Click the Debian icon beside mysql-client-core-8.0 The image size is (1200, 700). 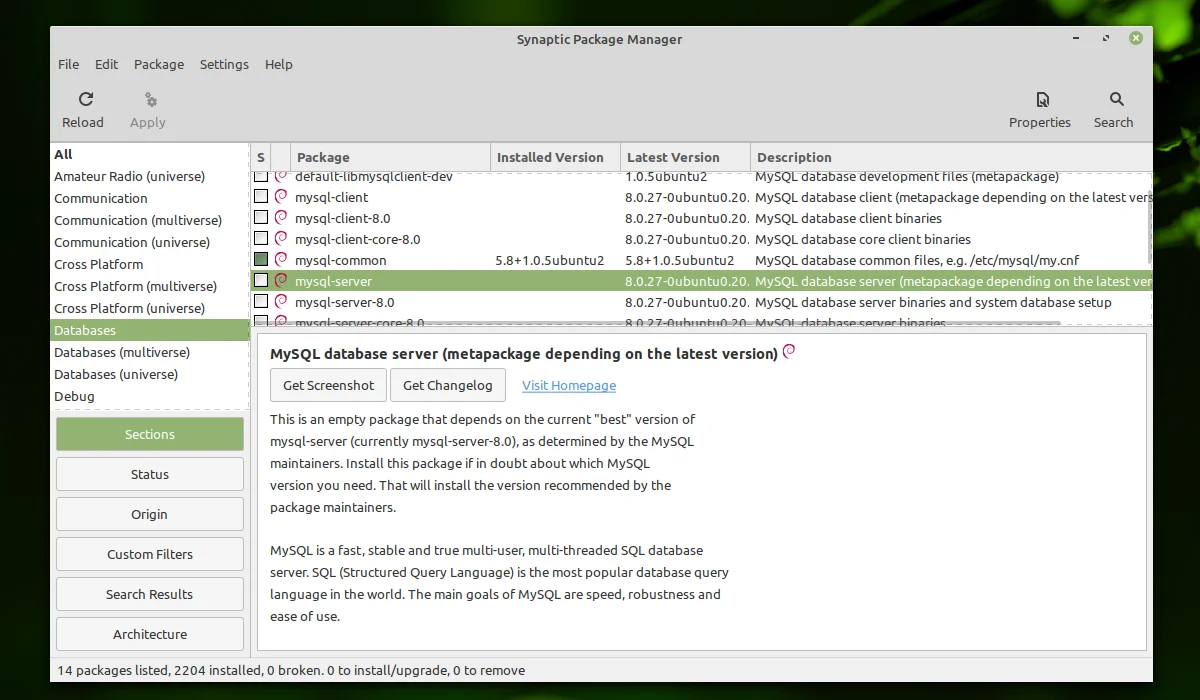point(281,239)
